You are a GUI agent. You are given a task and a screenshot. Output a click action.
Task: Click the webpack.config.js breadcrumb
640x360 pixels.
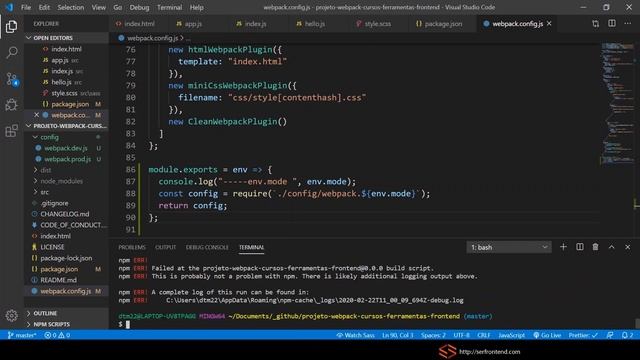[152, 38]
